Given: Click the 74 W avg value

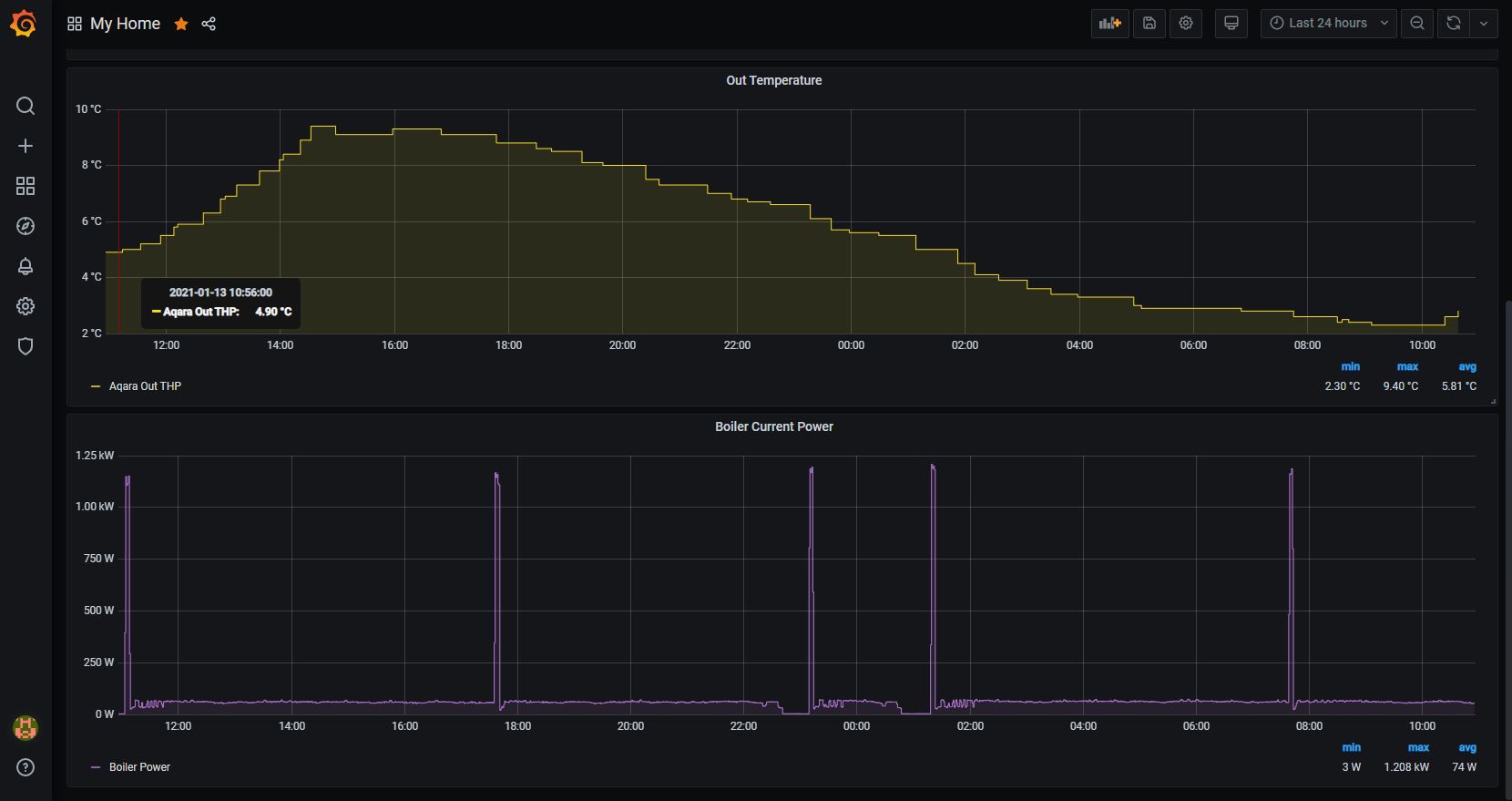Looking at the screenshot, I should tap(1465, 767).
